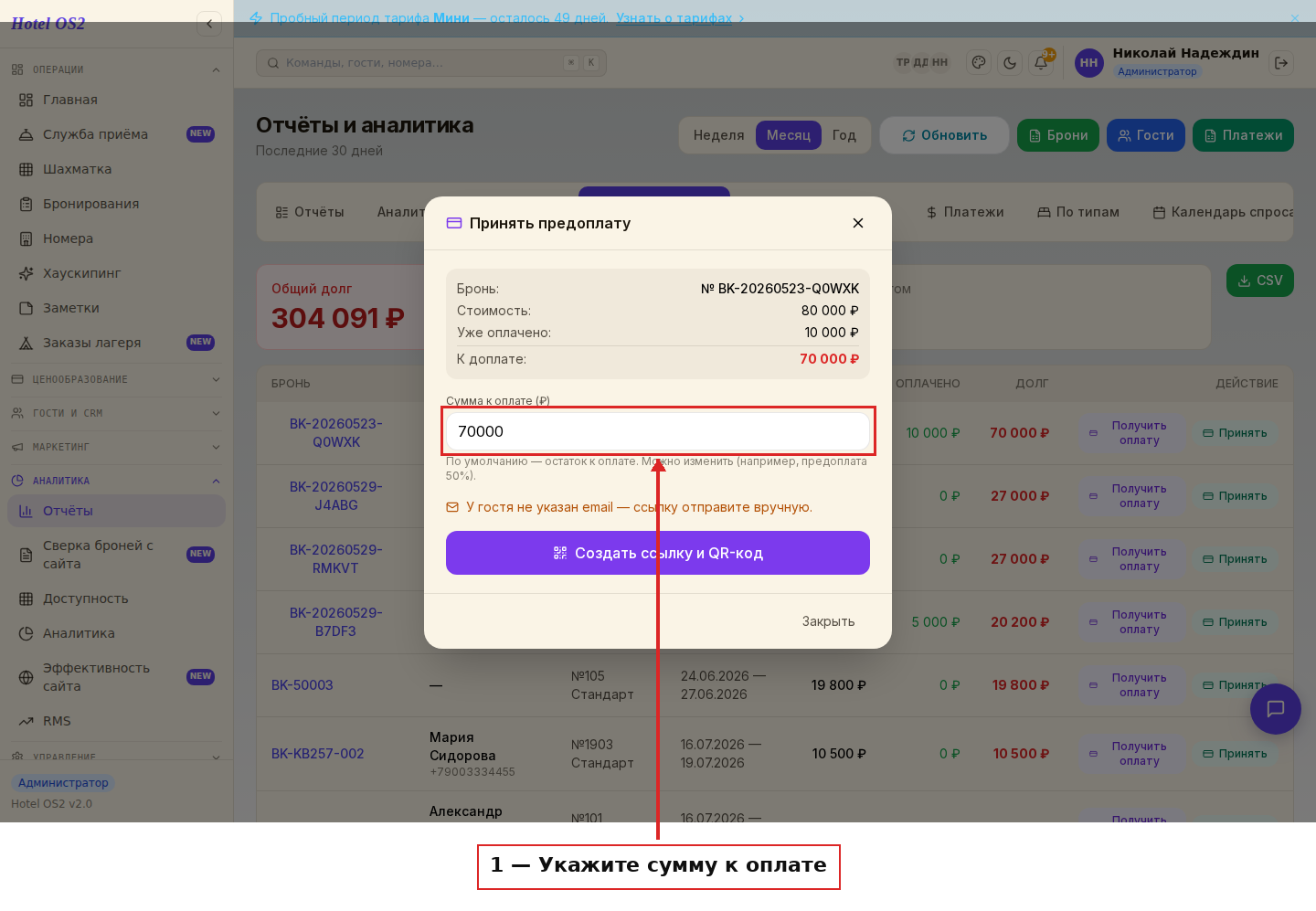Open RMS in the sidebar
Image resolution: width=1316 pixels, height=911 pixels.
click(116, 721)
